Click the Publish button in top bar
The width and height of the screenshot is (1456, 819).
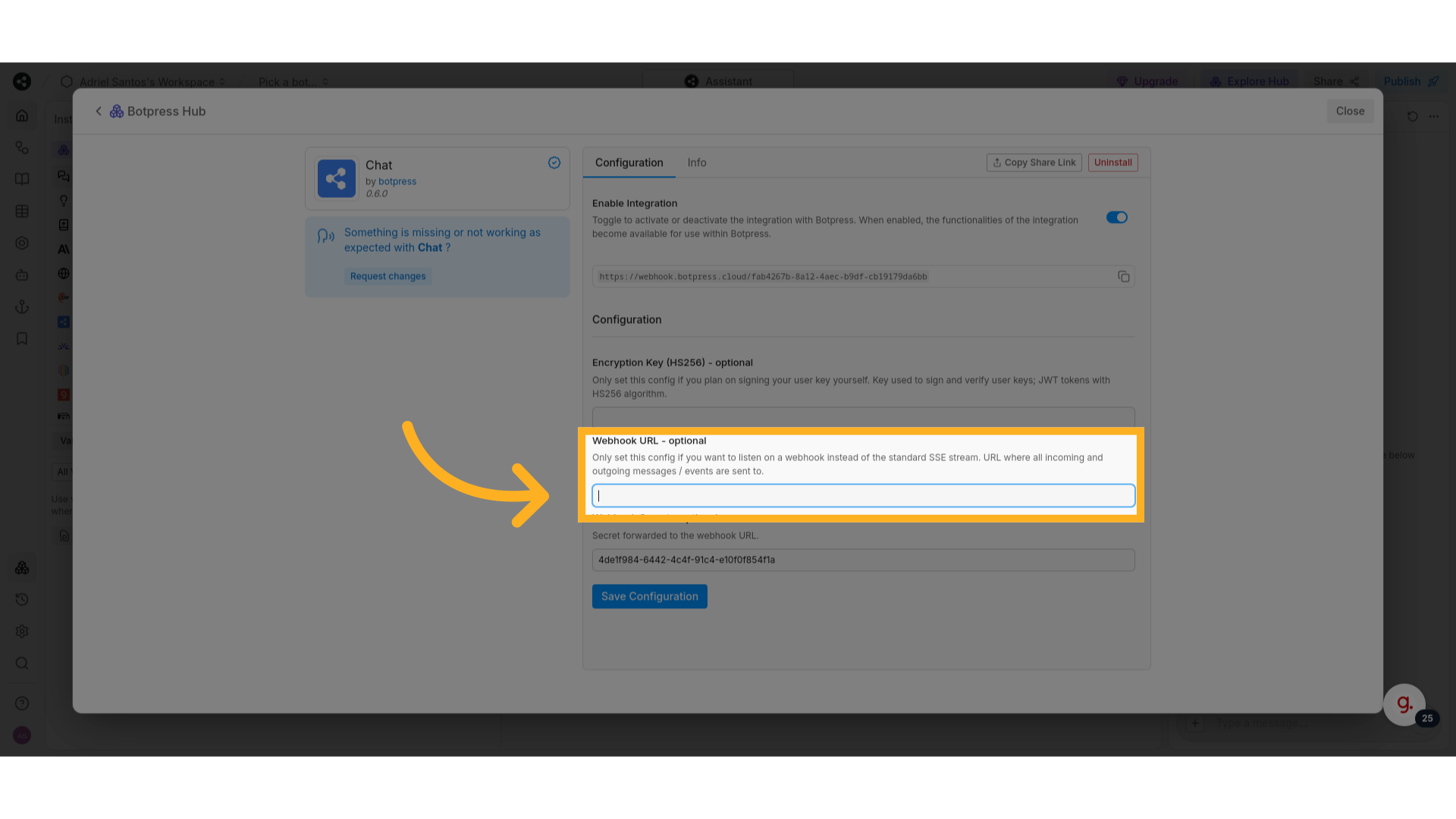click(1411, 81)
